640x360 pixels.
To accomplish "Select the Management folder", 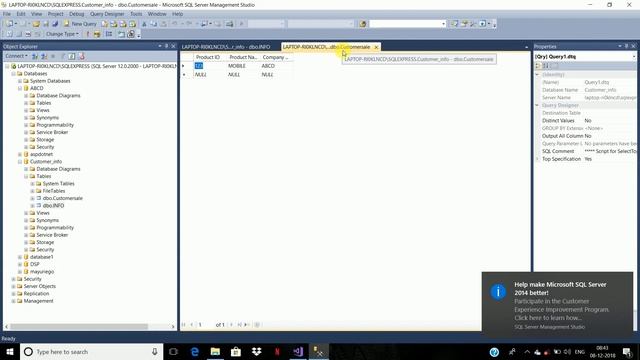I will 38,301.
